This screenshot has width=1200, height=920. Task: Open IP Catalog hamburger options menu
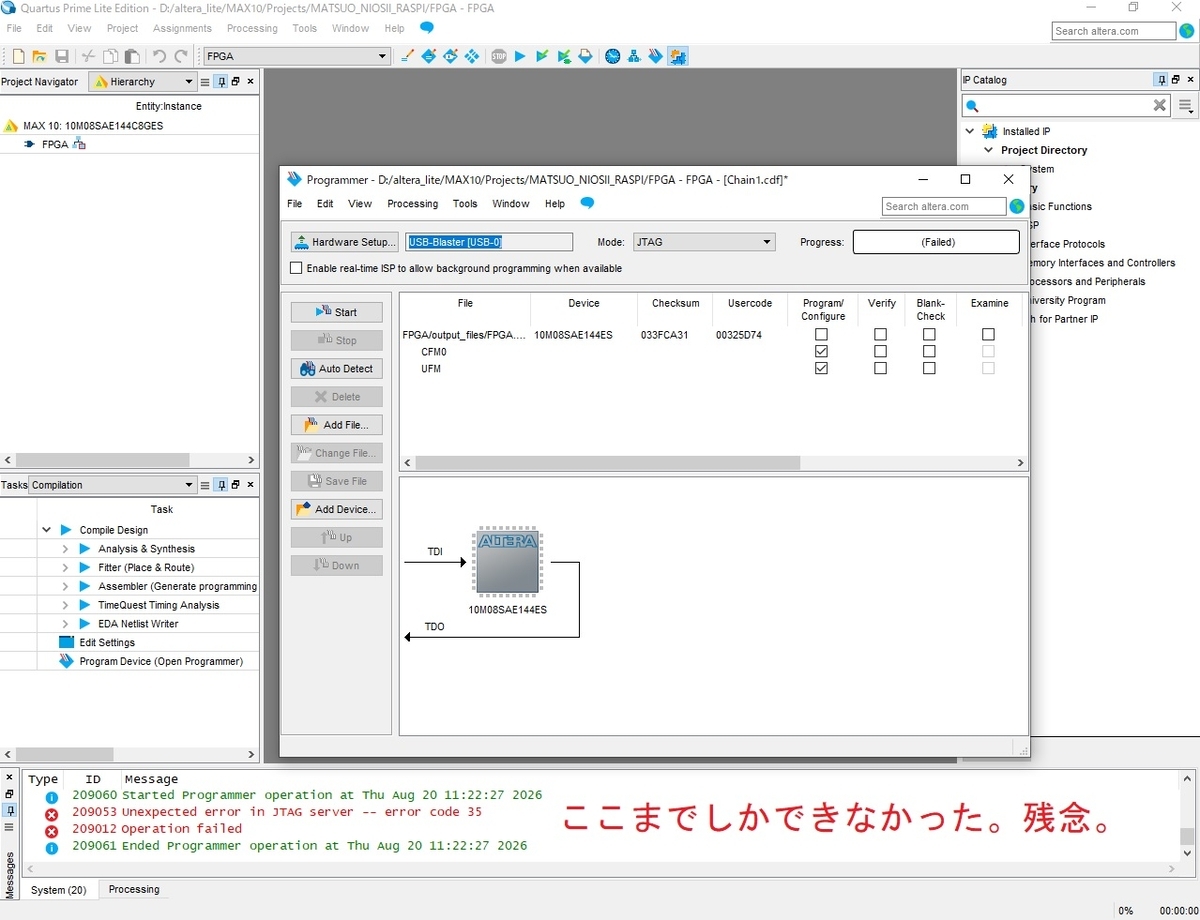(1185, 105)
